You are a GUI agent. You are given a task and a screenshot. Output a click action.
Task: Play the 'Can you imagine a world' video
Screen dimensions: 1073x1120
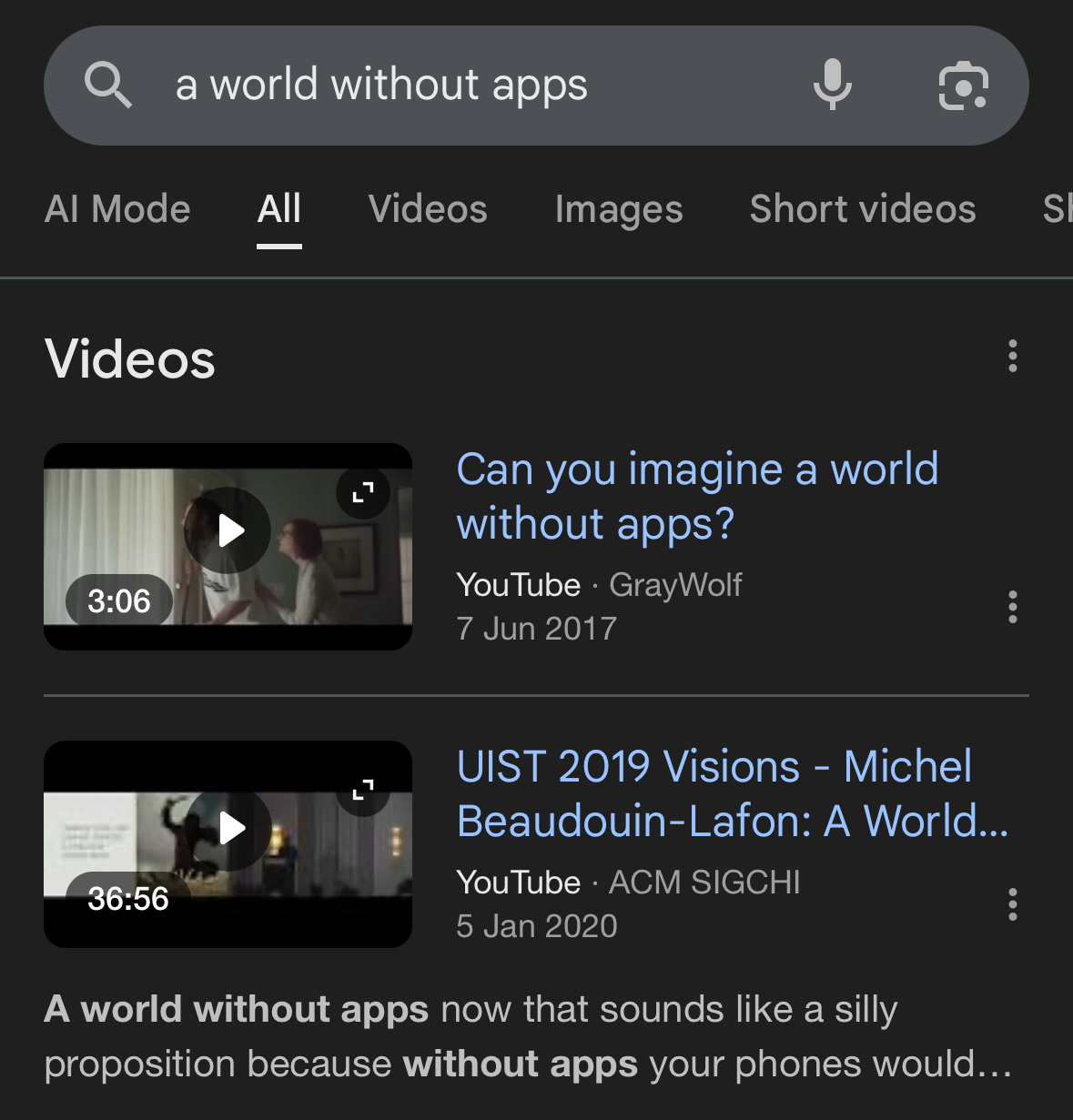point(228,530)
